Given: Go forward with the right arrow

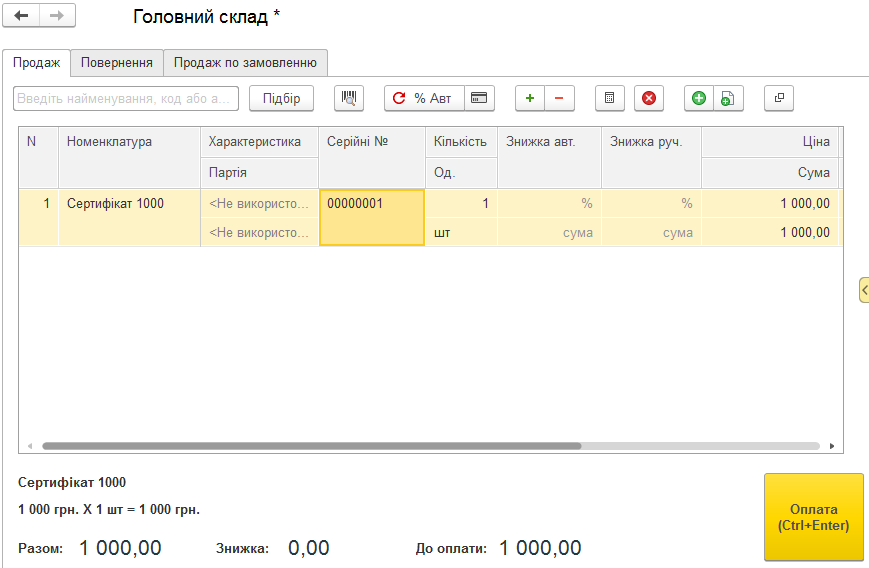Looking at the screenshot, I should [57, 16].
